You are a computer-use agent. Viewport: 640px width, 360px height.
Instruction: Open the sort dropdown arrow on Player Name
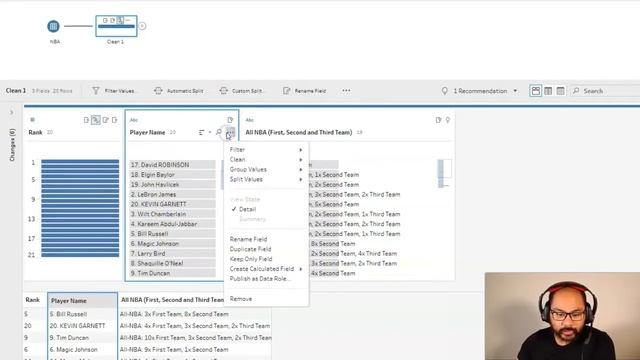(210, 132)
